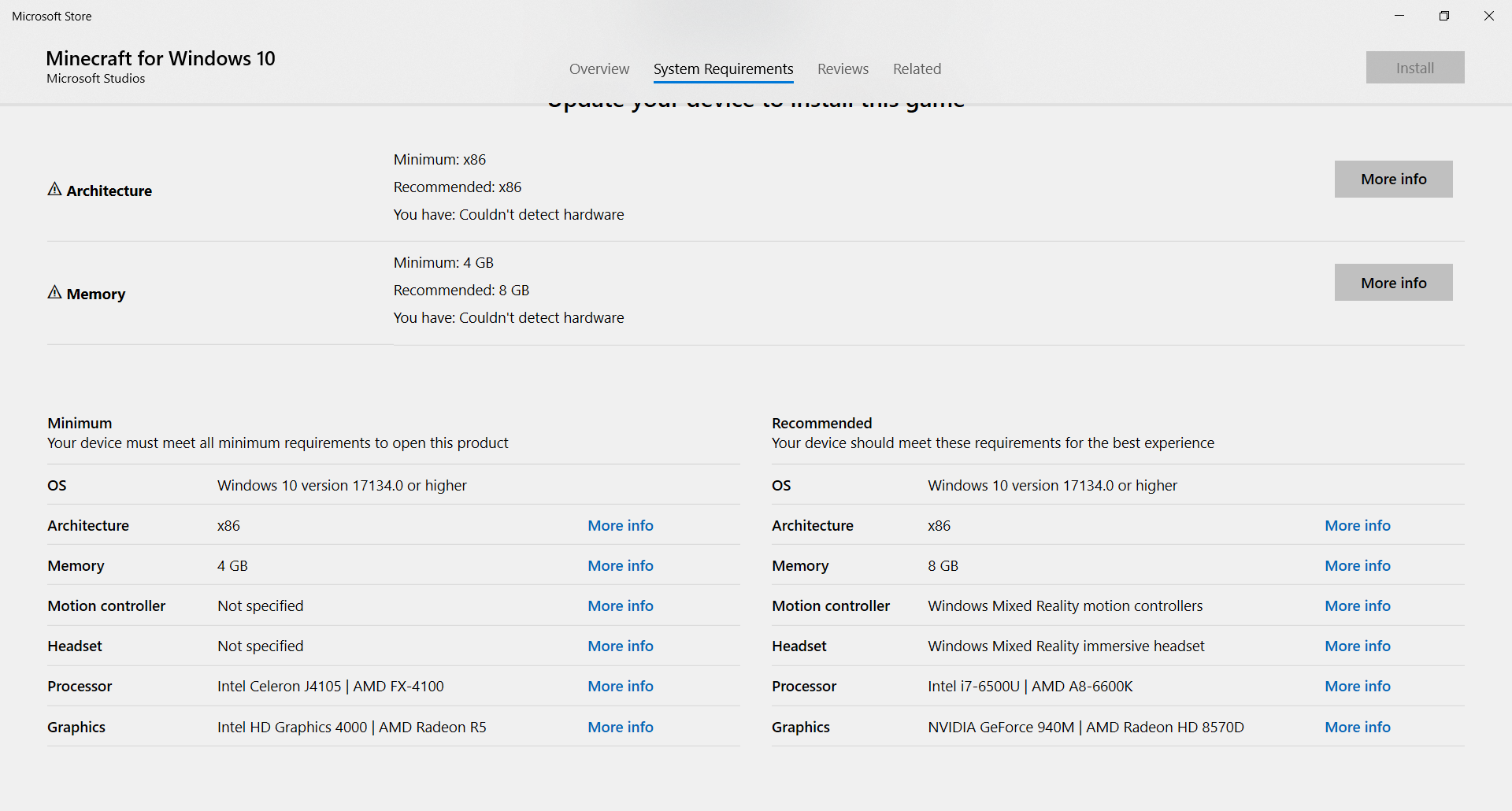Click the 'Minimum: 4 GB' memory line
1512x811 pixels.
(x=443, y=262)
